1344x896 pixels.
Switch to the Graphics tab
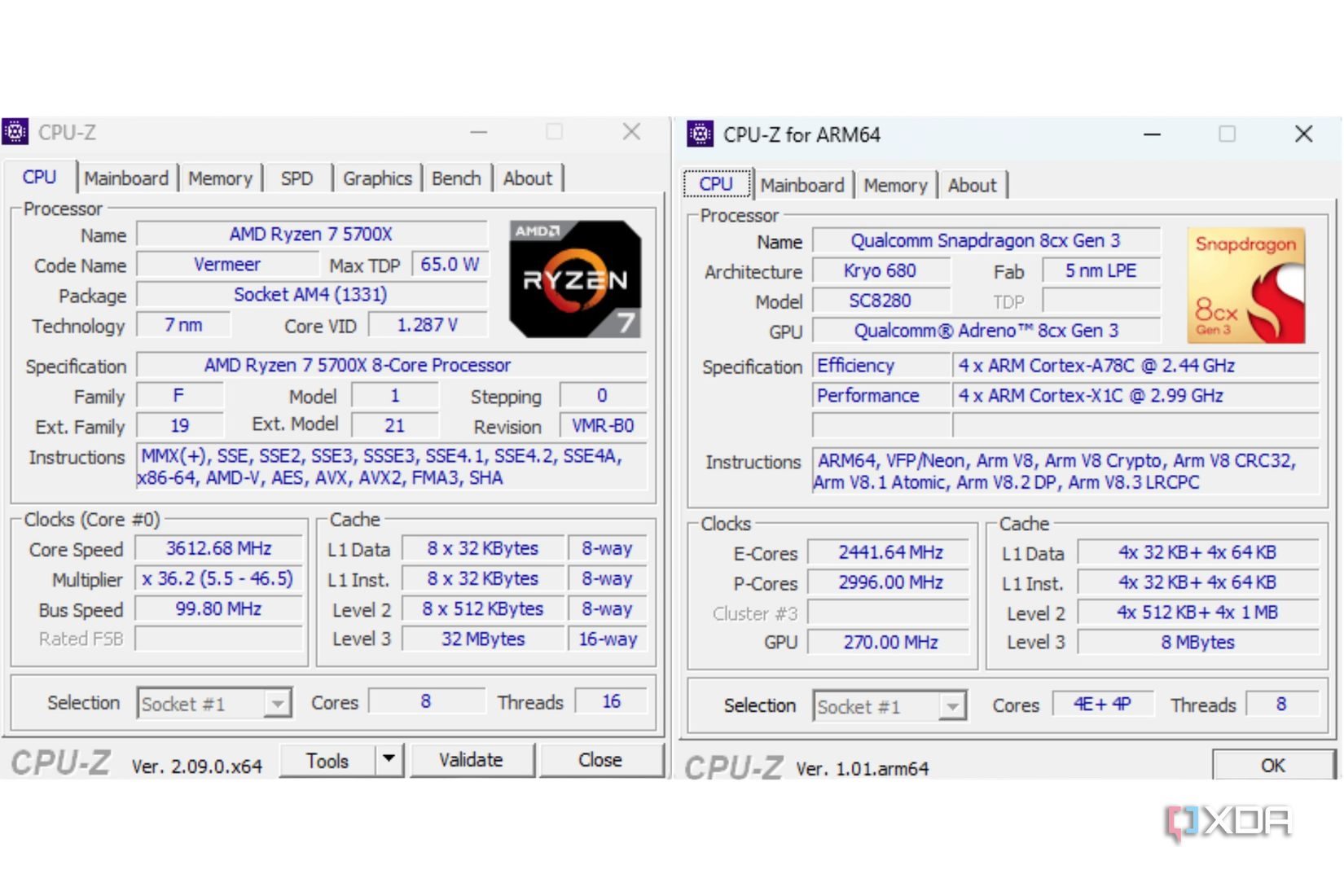tap(377, 178)
